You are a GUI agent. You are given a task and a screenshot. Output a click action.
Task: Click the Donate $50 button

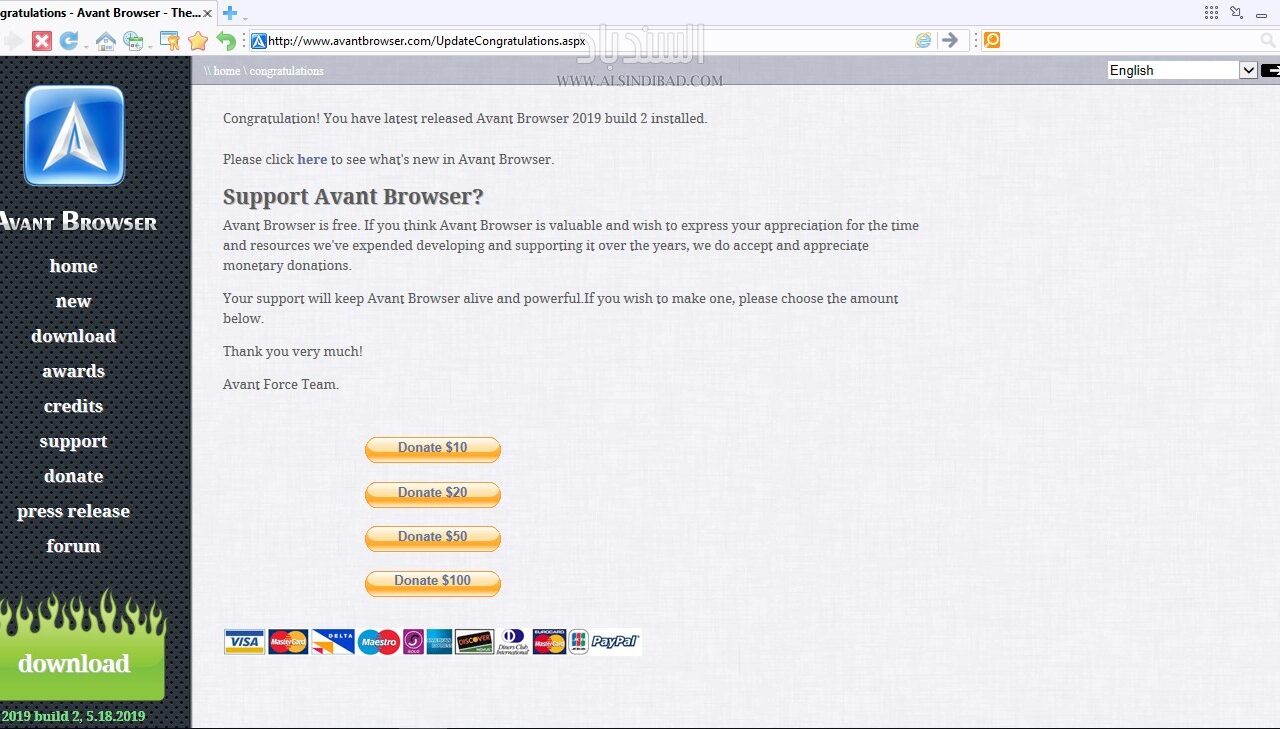(x=433, y=538)
